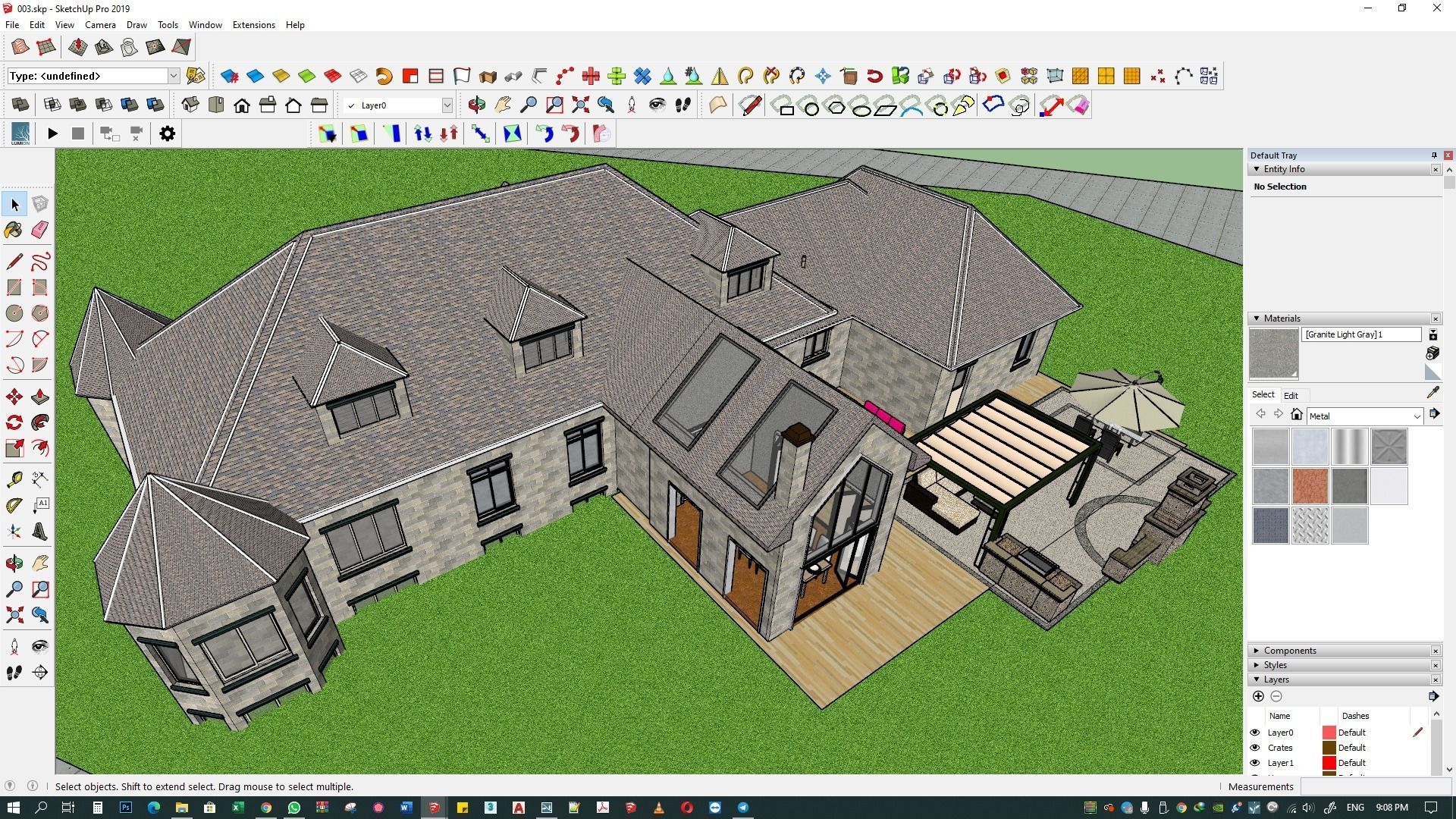Select the arrow Select tool
1456x819 pixels.
click(x=14, y=204)
